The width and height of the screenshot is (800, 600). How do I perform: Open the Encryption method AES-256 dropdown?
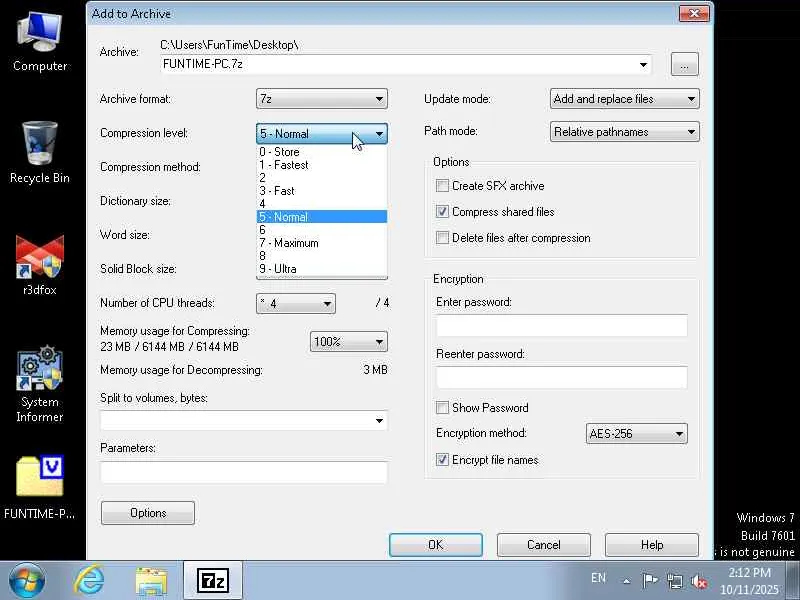coord(636,434)
